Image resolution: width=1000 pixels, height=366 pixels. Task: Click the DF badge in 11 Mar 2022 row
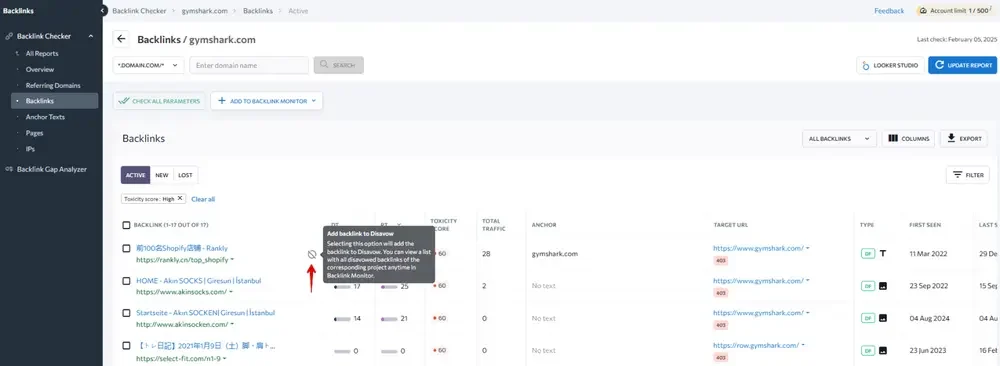point(867,254)
